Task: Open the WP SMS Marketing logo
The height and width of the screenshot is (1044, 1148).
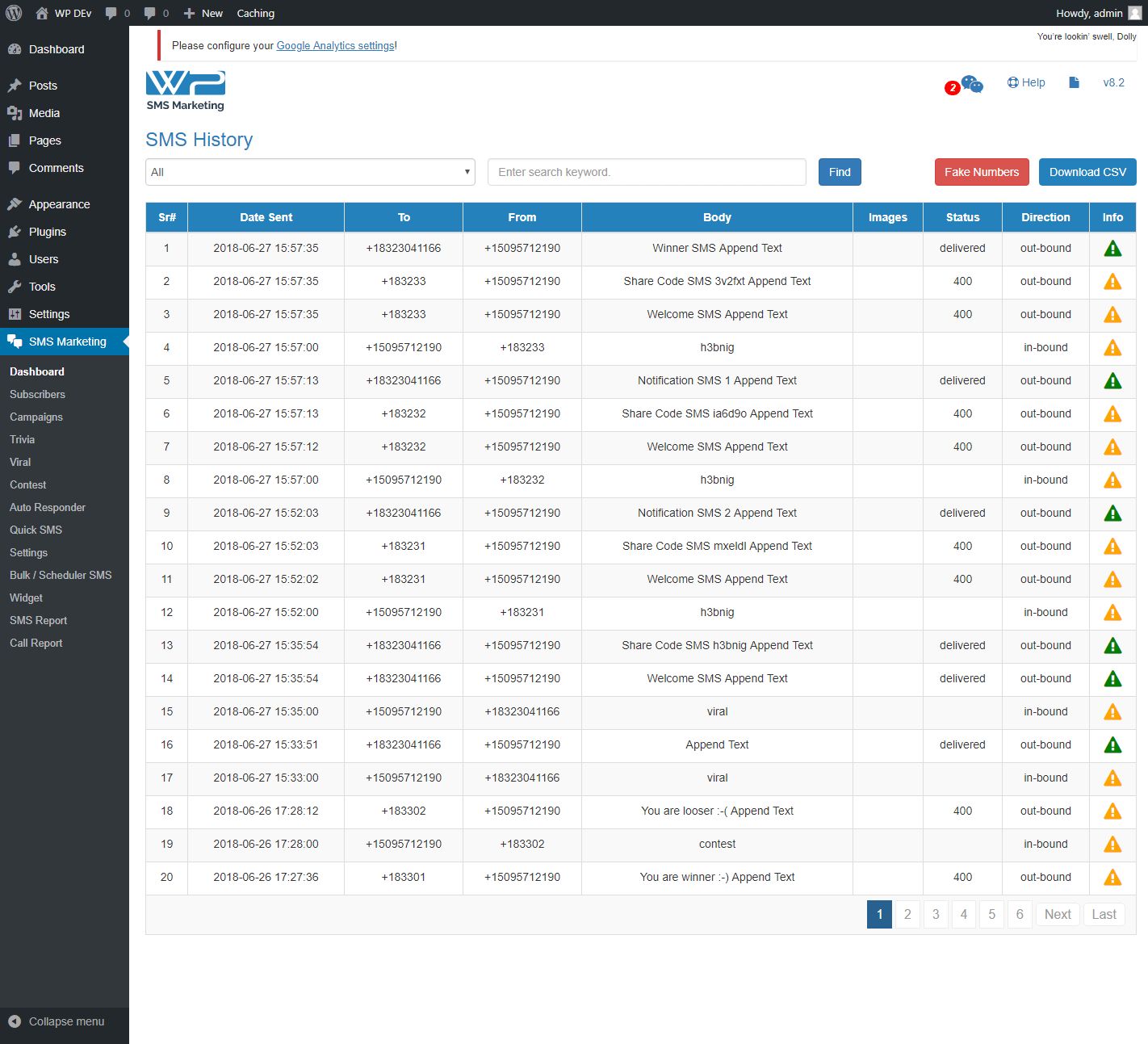Action: 186,90
